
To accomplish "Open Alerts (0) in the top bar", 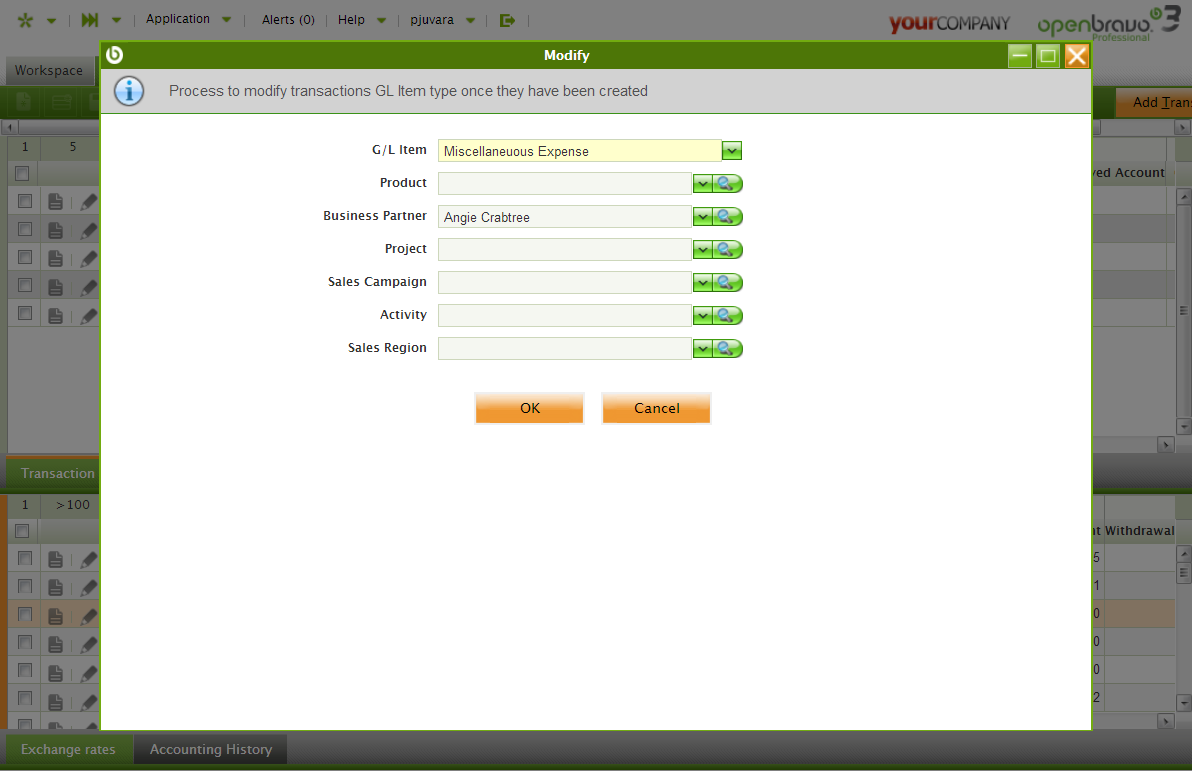I will [x=288, y=20].
